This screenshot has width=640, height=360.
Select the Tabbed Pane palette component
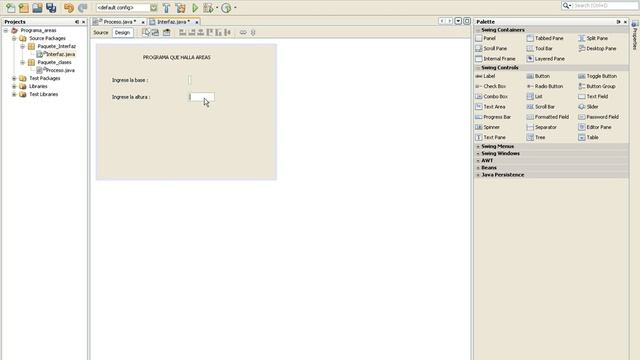tap(545, 38)
